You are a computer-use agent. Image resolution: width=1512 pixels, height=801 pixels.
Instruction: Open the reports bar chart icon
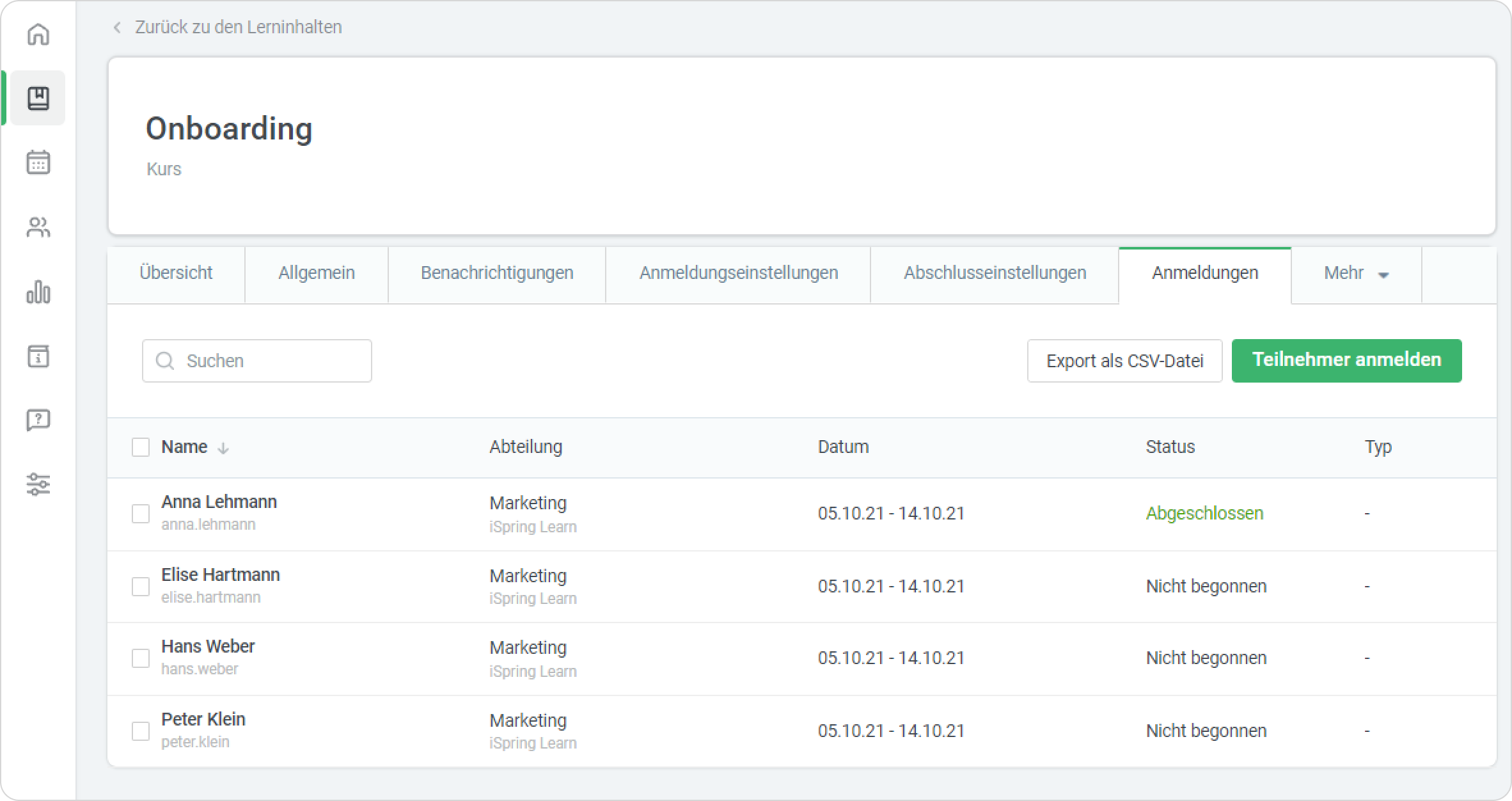point(38,292)
